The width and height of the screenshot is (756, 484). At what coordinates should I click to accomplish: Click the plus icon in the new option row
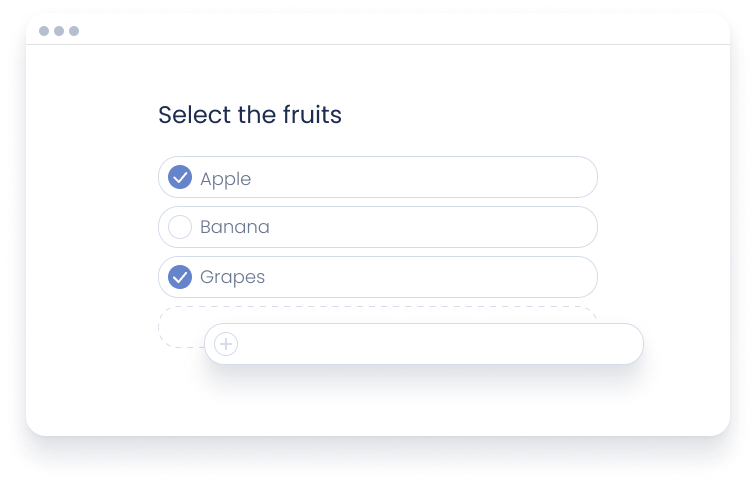226,344
